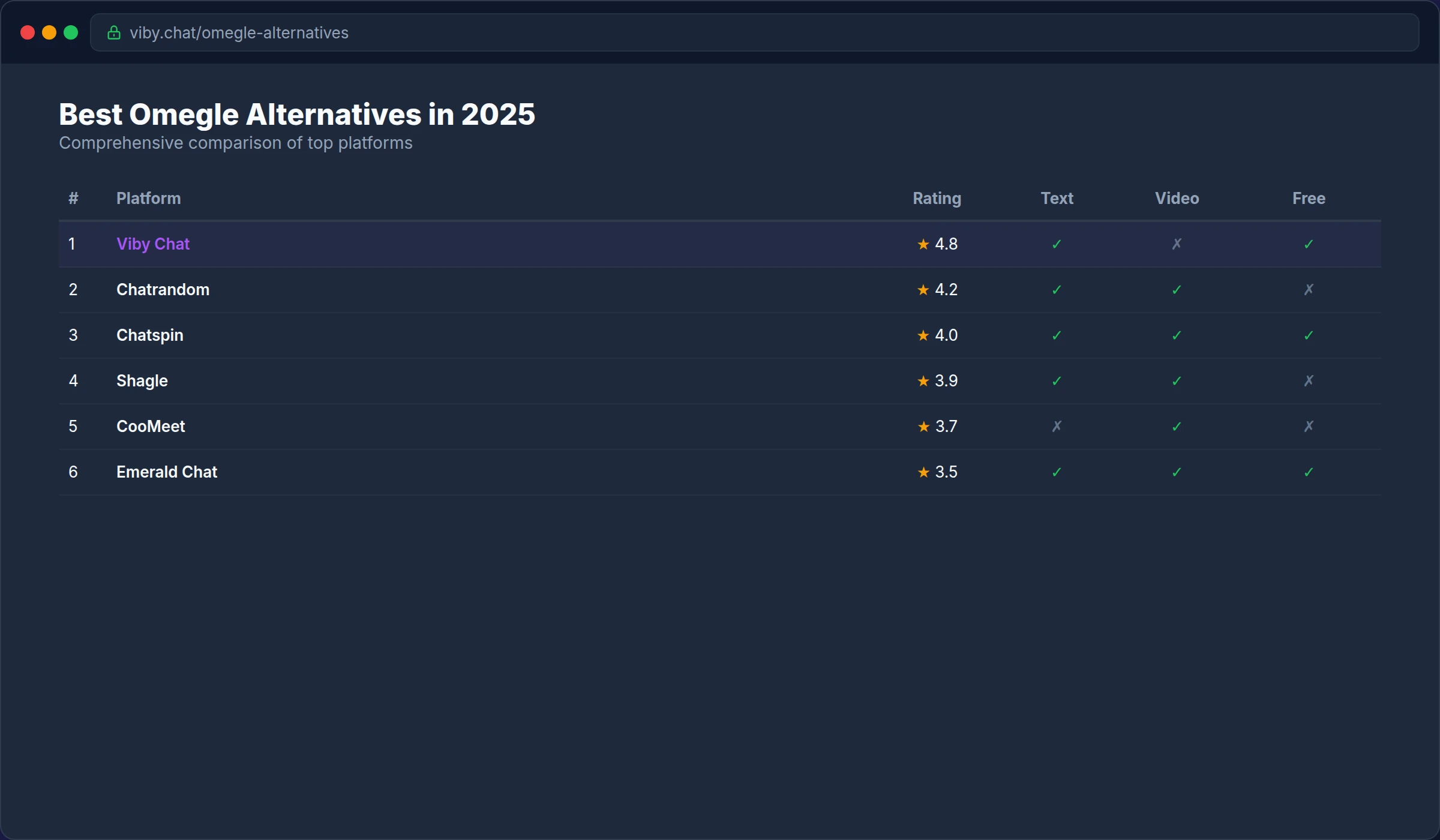1440x840 pixels.
Task: Open the Viby Chat platform link
Action: (x=153, y=244)
